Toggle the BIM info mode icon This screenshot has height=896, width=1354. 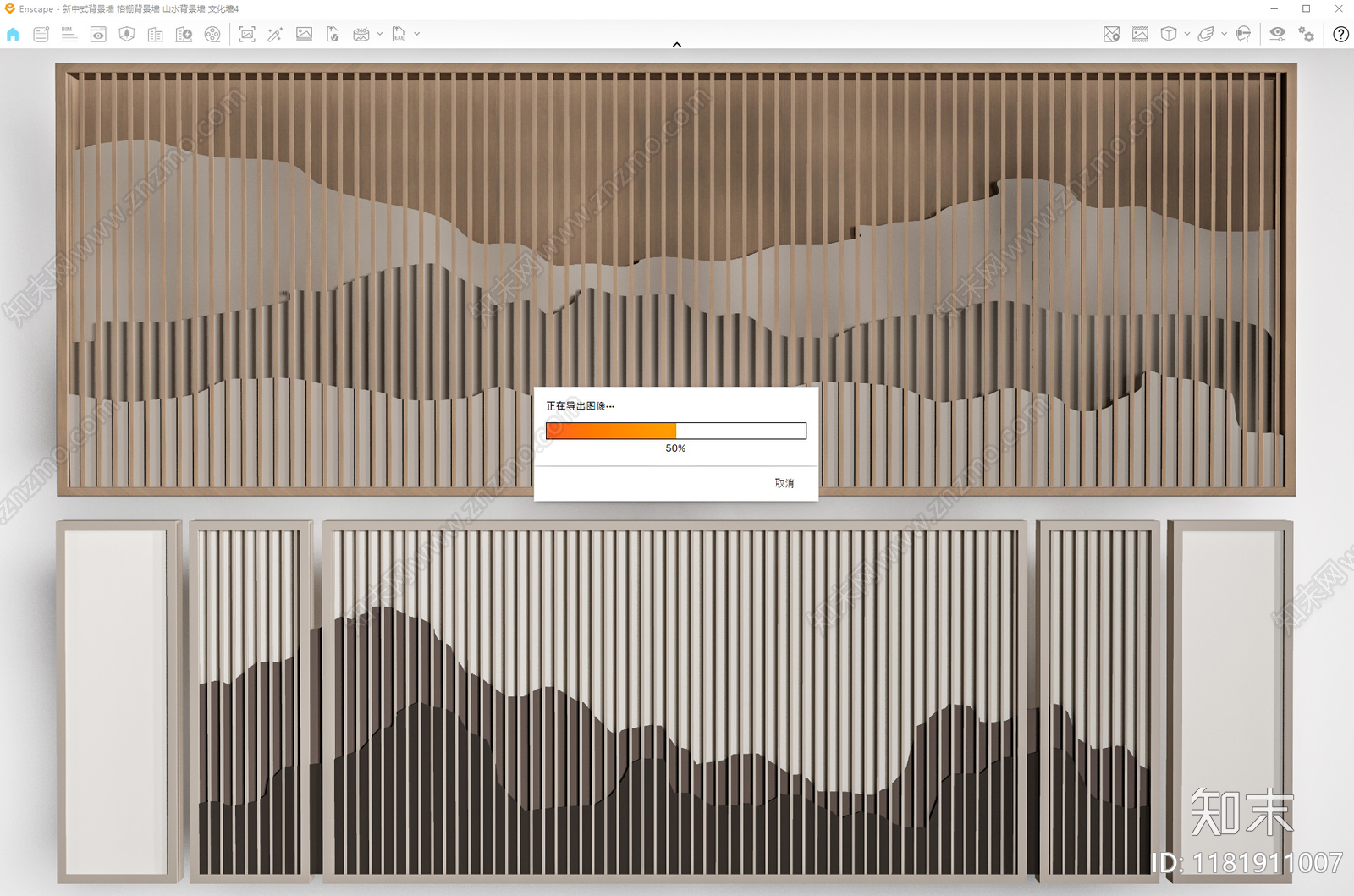[x=69, y=35]
